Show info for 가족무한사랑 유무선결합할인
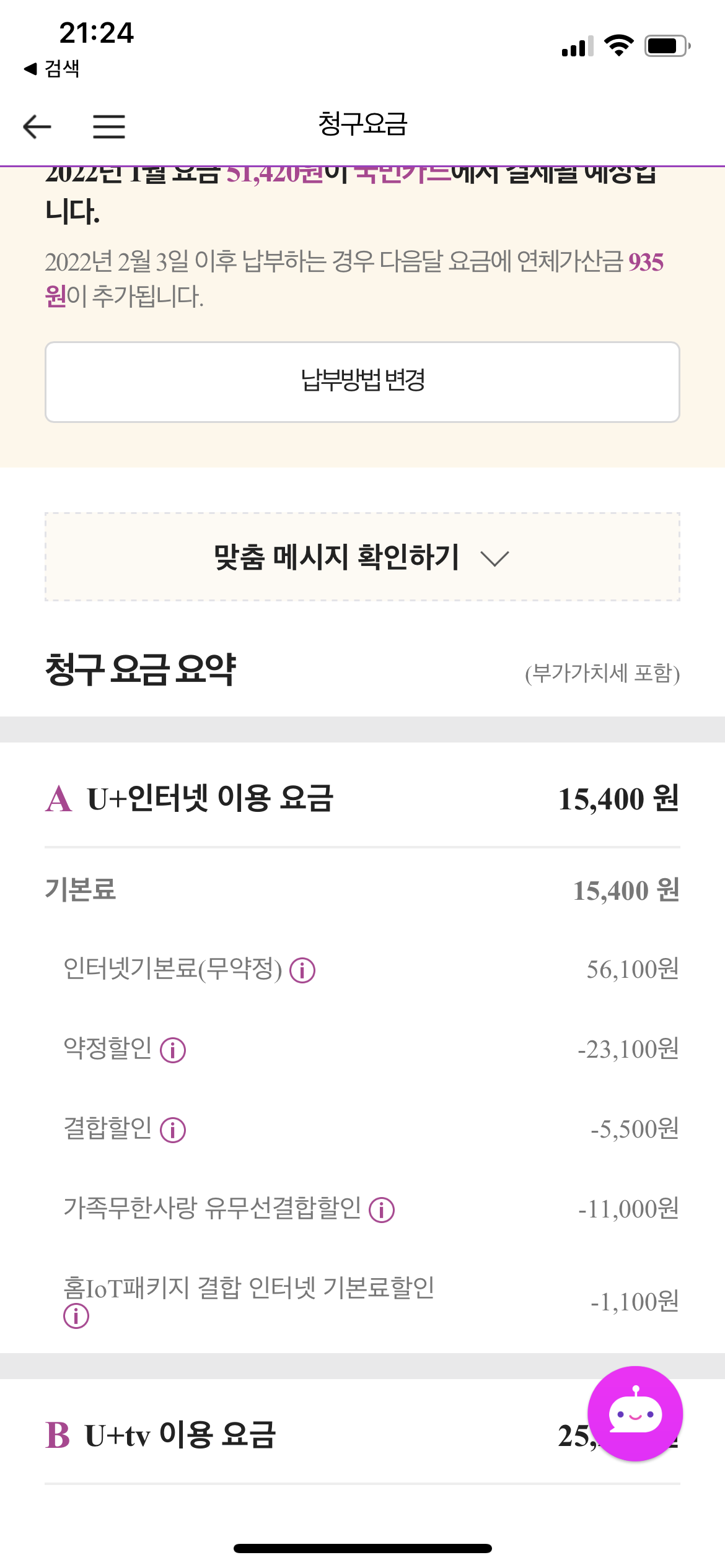Screen dimensions: 725x1568 point(382,1209)
